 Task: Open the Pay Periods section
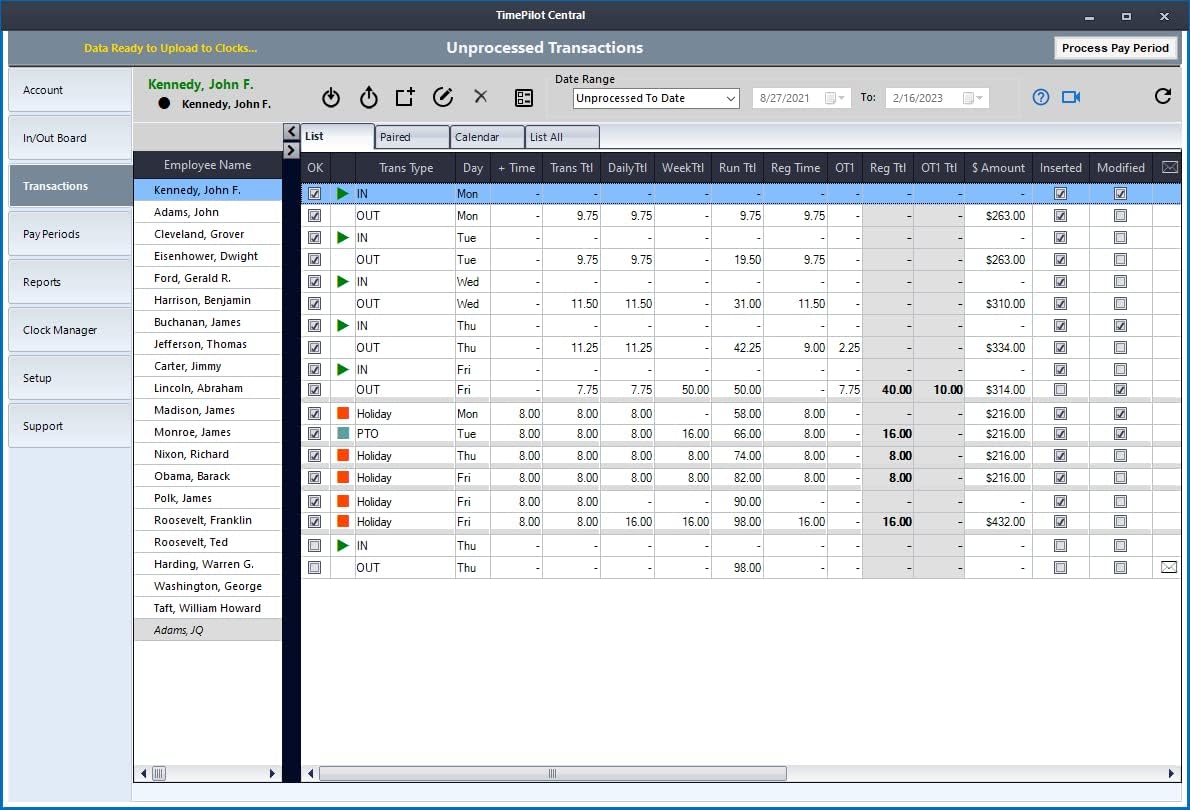click(x=70, y=234)
